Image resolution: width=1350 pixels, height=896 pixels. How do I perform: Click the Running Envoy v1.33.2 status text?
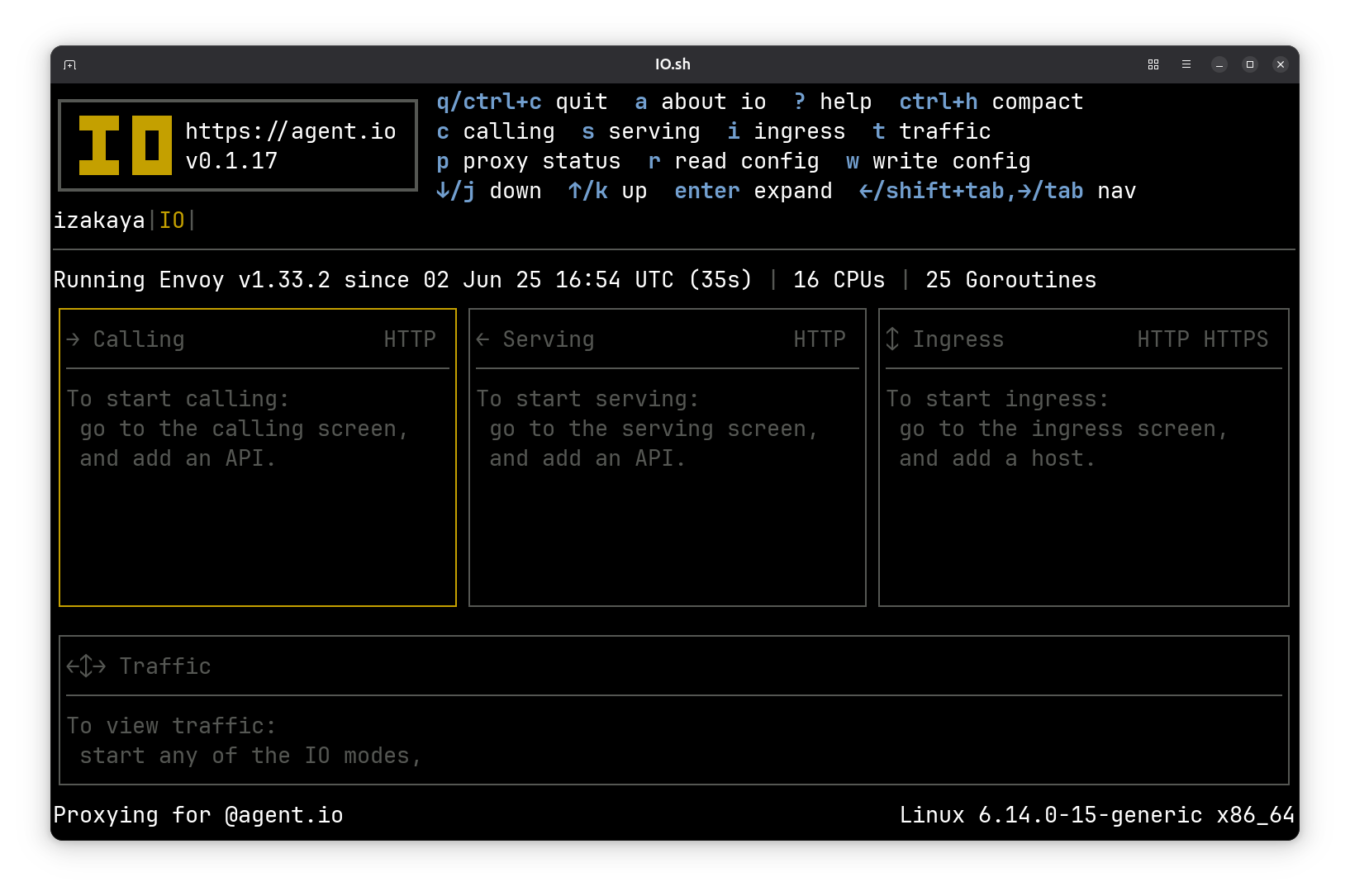tap(403, 280)
